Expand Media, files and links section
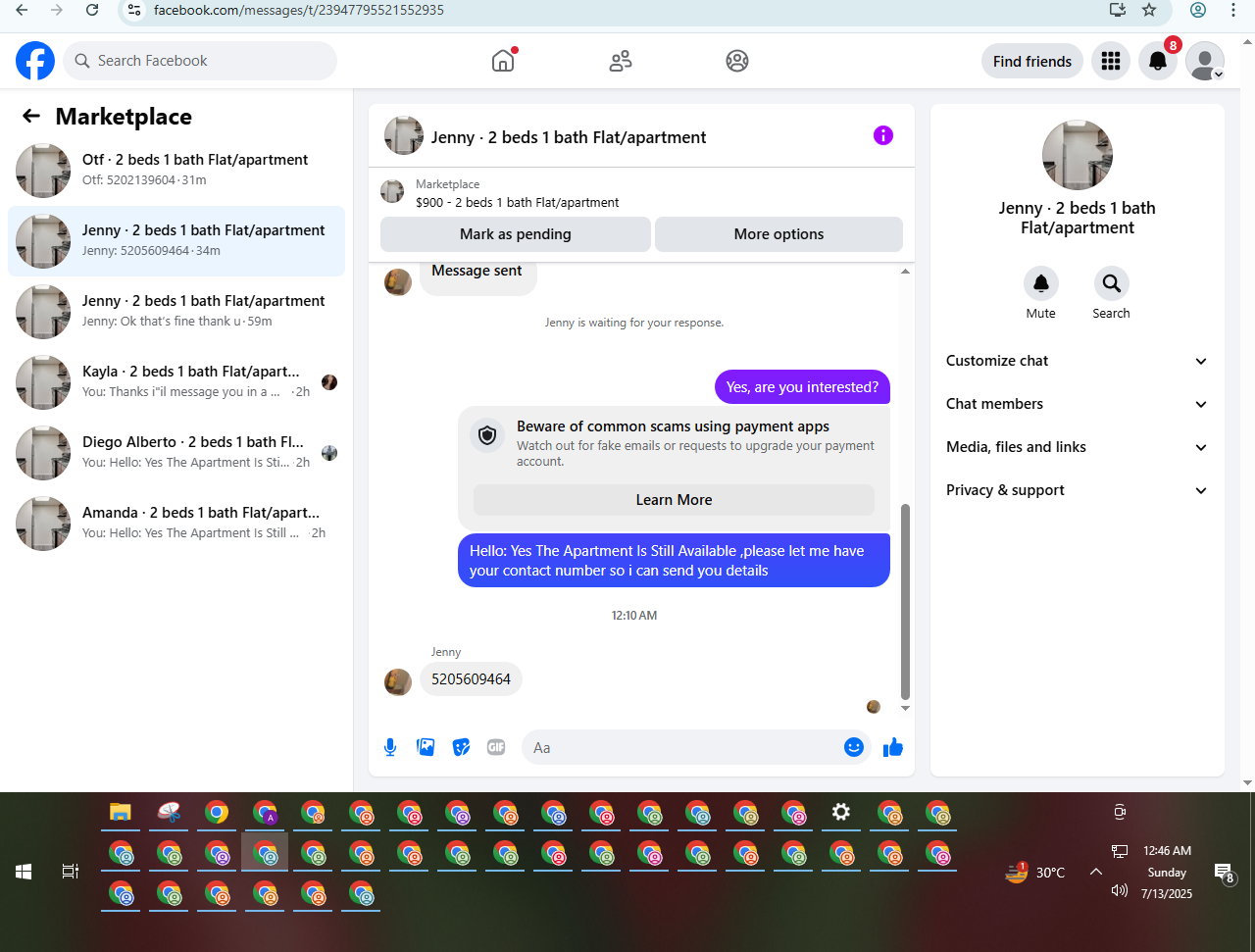Image resolution: width=1255 pixels, height=952 pixels. click(x=1078, y=447)
